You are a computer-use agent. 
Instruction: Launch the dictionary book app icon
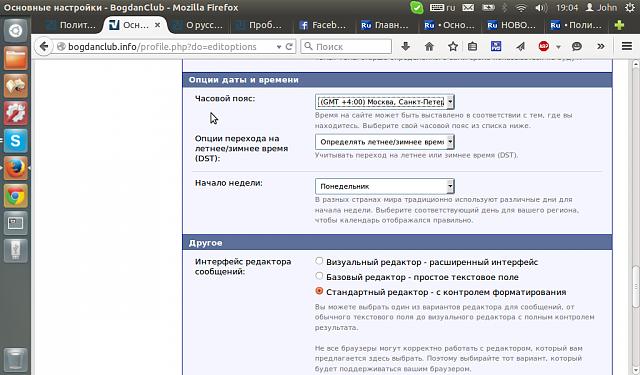(x=16, y=85)
